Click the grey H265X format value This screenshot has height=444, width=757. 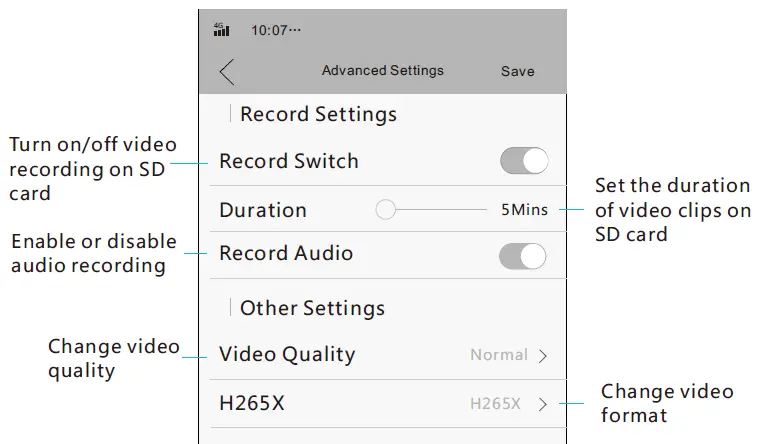(496, 405)
